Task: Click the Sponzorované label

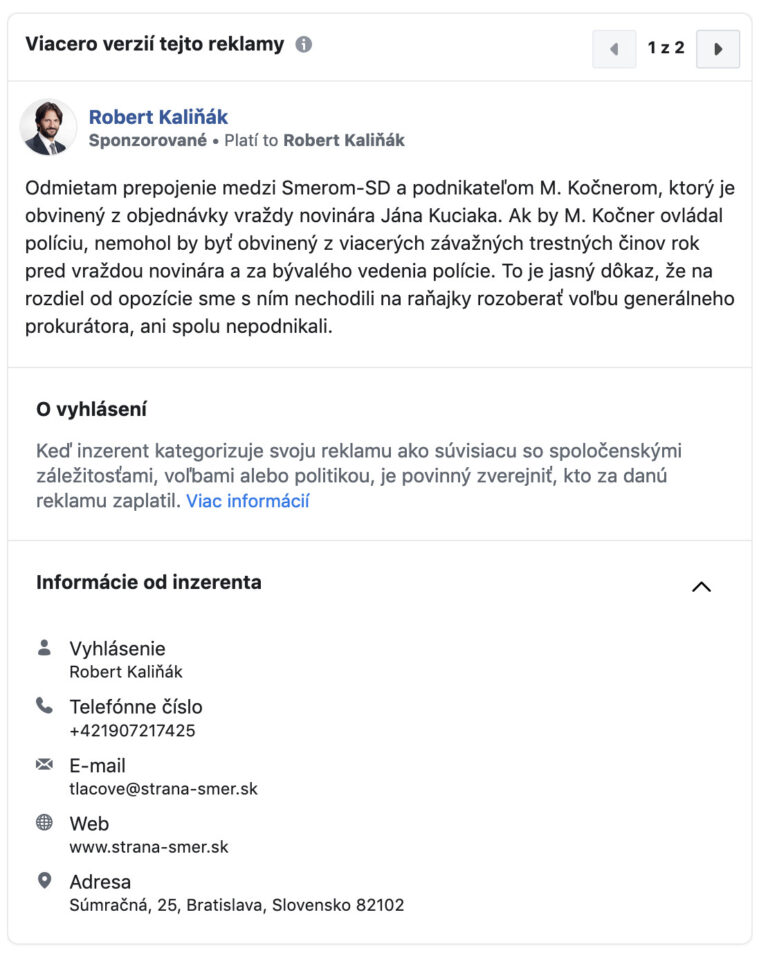Action: 148,141
